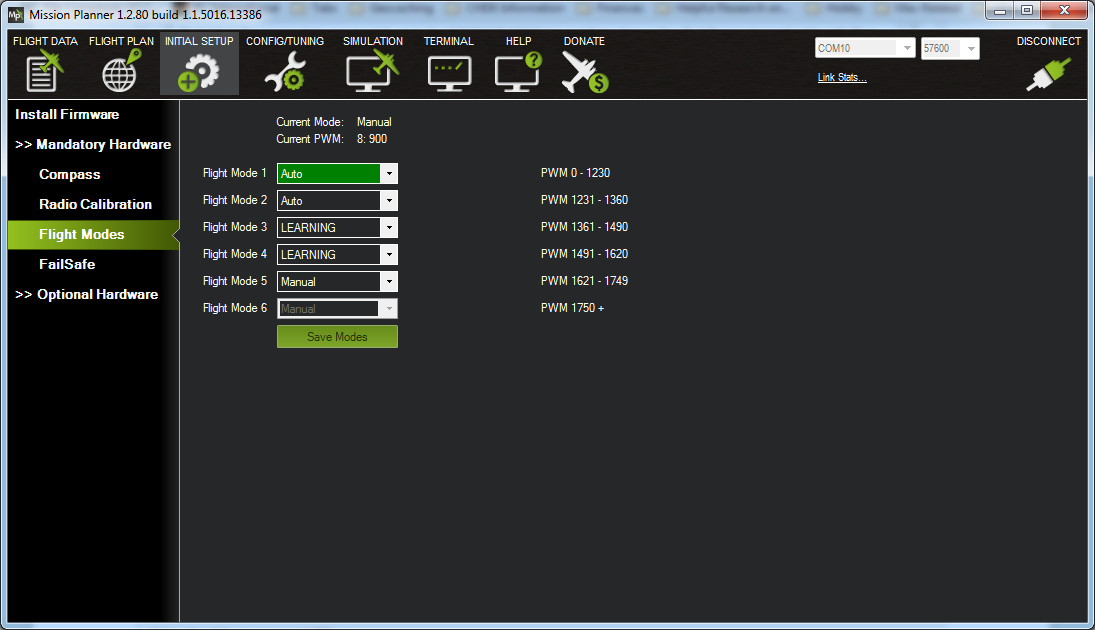The image size is (1095, 630).
Task: Expand the Flight Mode 6 dropdown arrow
Action: tap(389, 309)
